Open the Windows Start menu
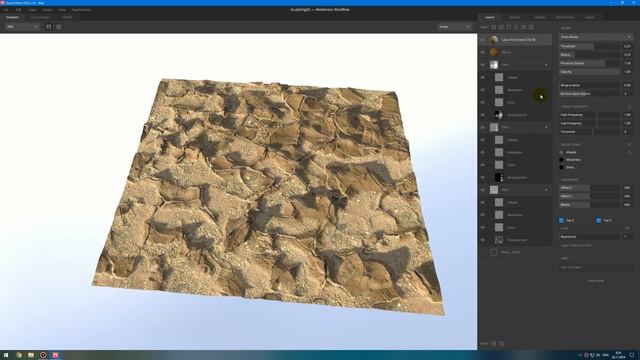Screen dimensions: 640x360 click(6, 355)
